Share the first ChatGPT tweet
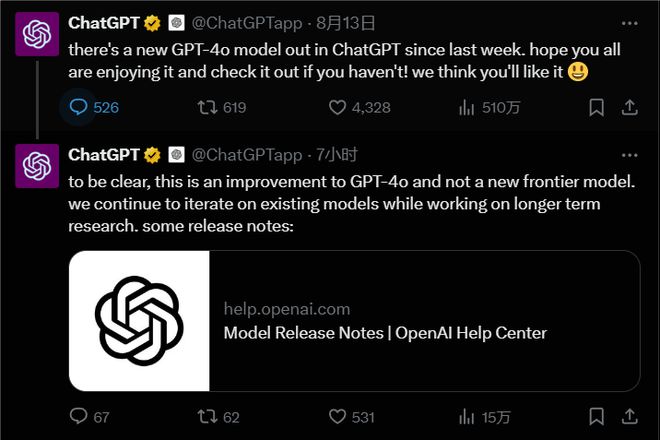The width and height of the screenshot is (660, 440). pyautogui.click(x=630, y=107)
